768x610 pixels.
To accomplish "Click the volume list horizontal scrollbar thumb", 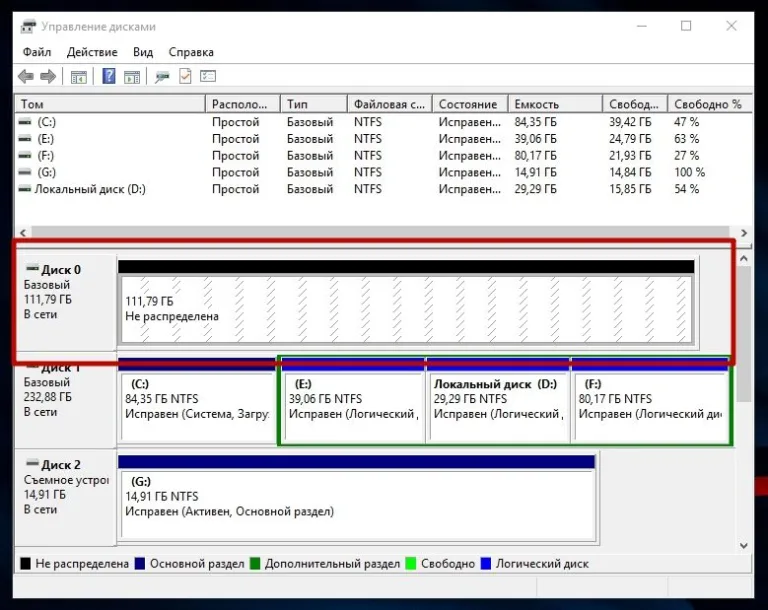I will (x=380, y=233).
